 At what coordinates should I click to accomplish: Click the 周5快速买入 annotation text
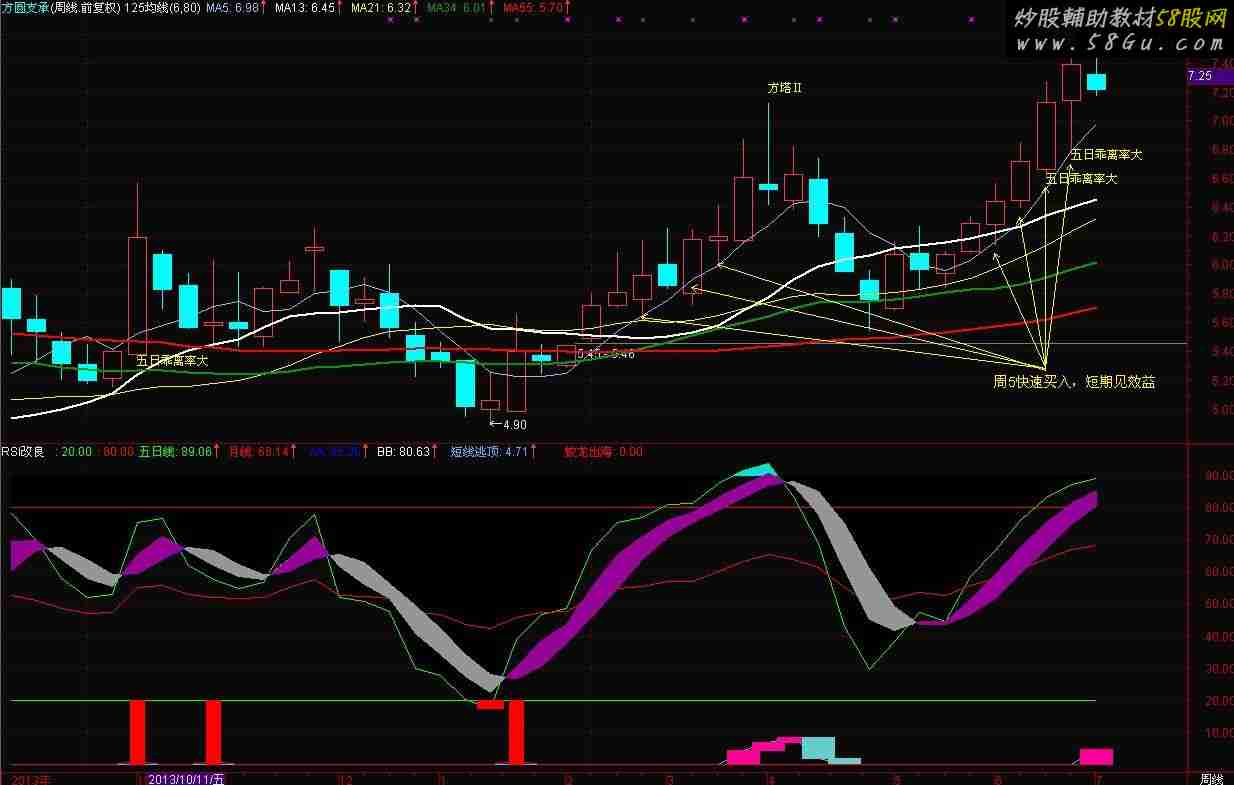coord(1073,382)
